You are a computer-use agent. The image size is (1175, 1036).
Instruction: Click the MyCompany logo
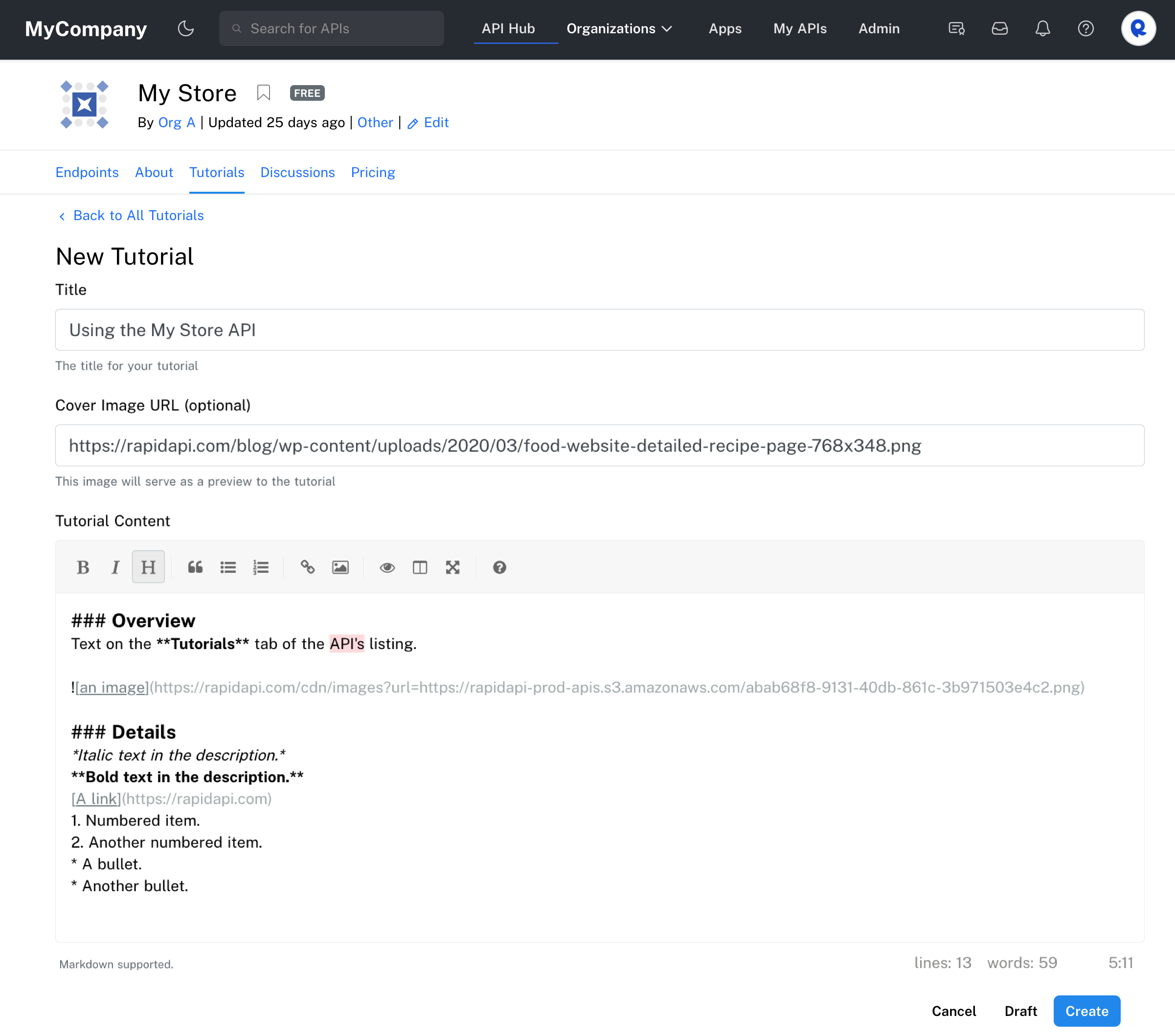click(86, 28)
